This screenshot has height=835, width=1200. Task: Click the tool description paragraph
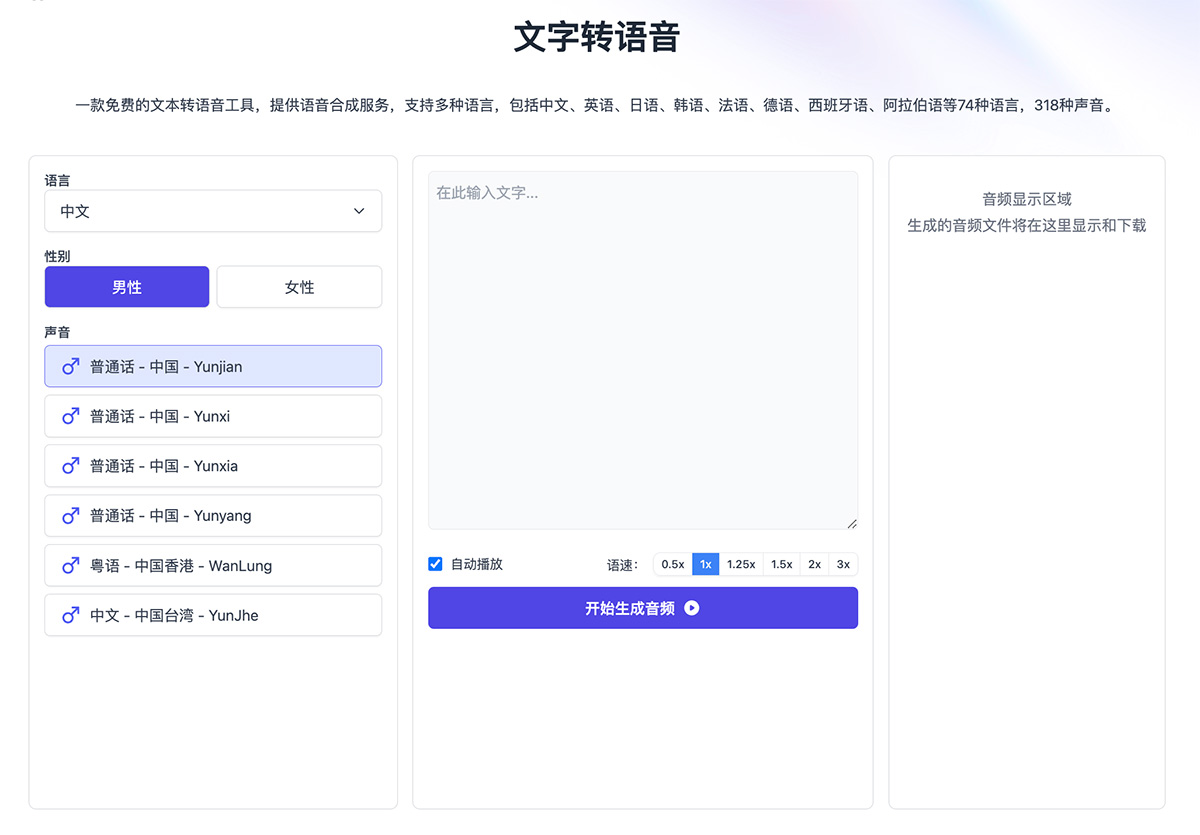(595, 104)
